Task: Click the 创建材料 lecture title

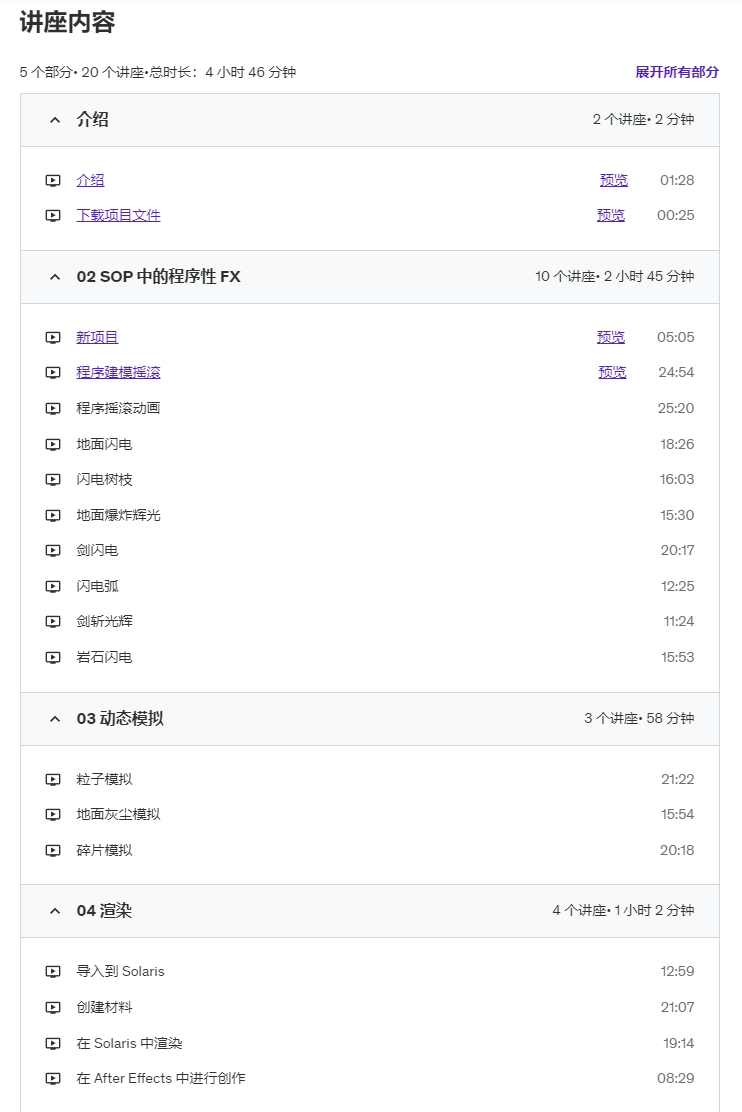Action: tap(104, 1007)
